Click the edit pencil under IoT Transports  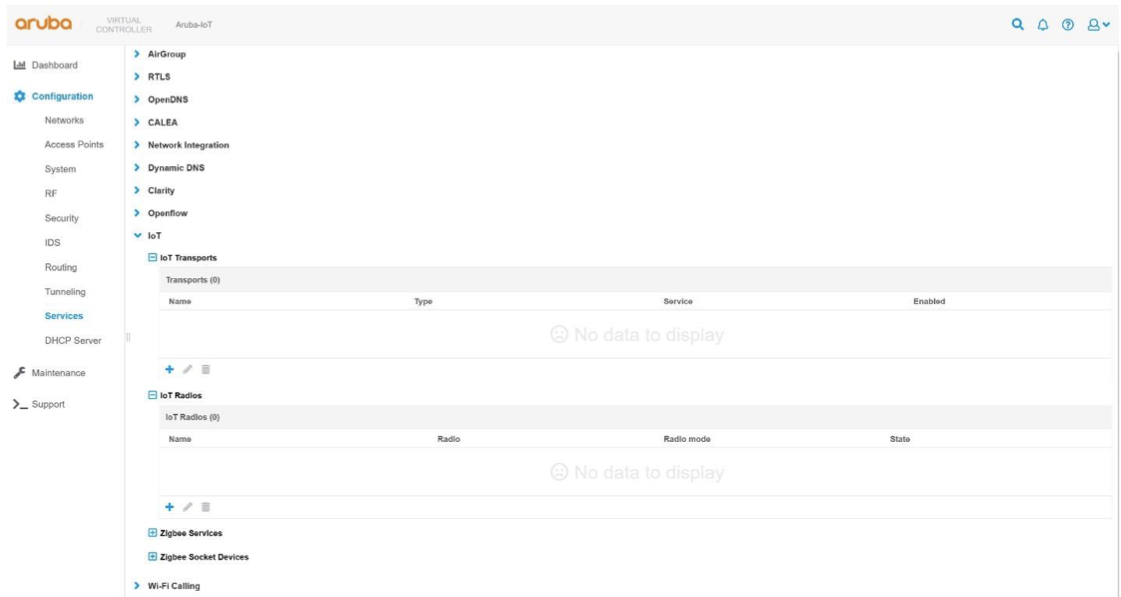pos(187,369)
